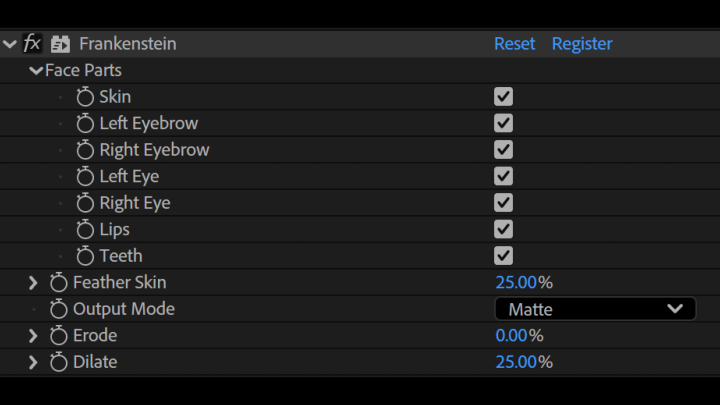Toggle the Lips stopwatch
The height and width of the screenshot is (405, 720).
coord(85,230)
